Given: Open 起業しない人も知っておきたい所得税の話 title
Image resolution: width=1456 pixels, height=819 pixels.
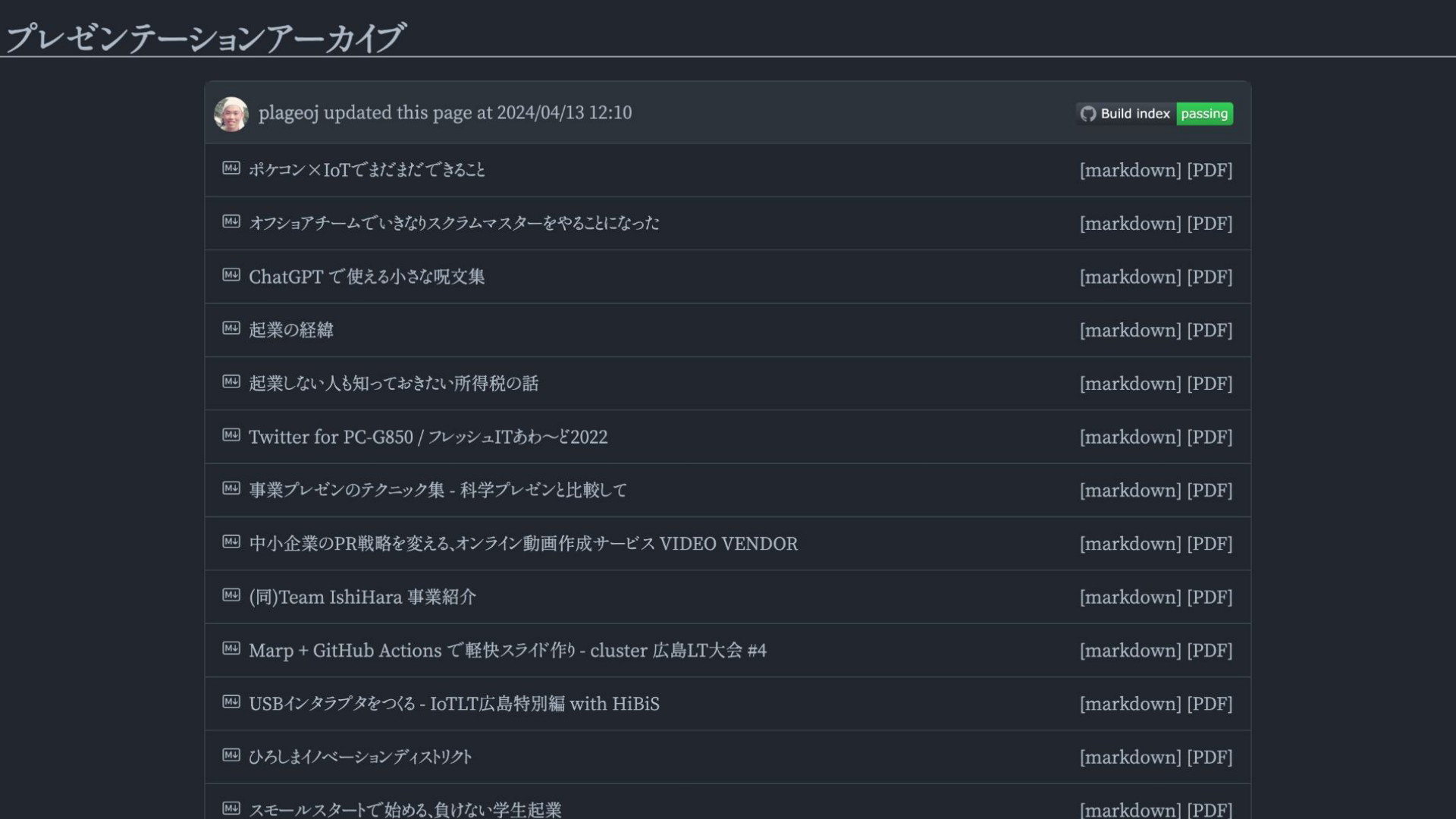Looking at the screenshot, I should pos(394,384).
